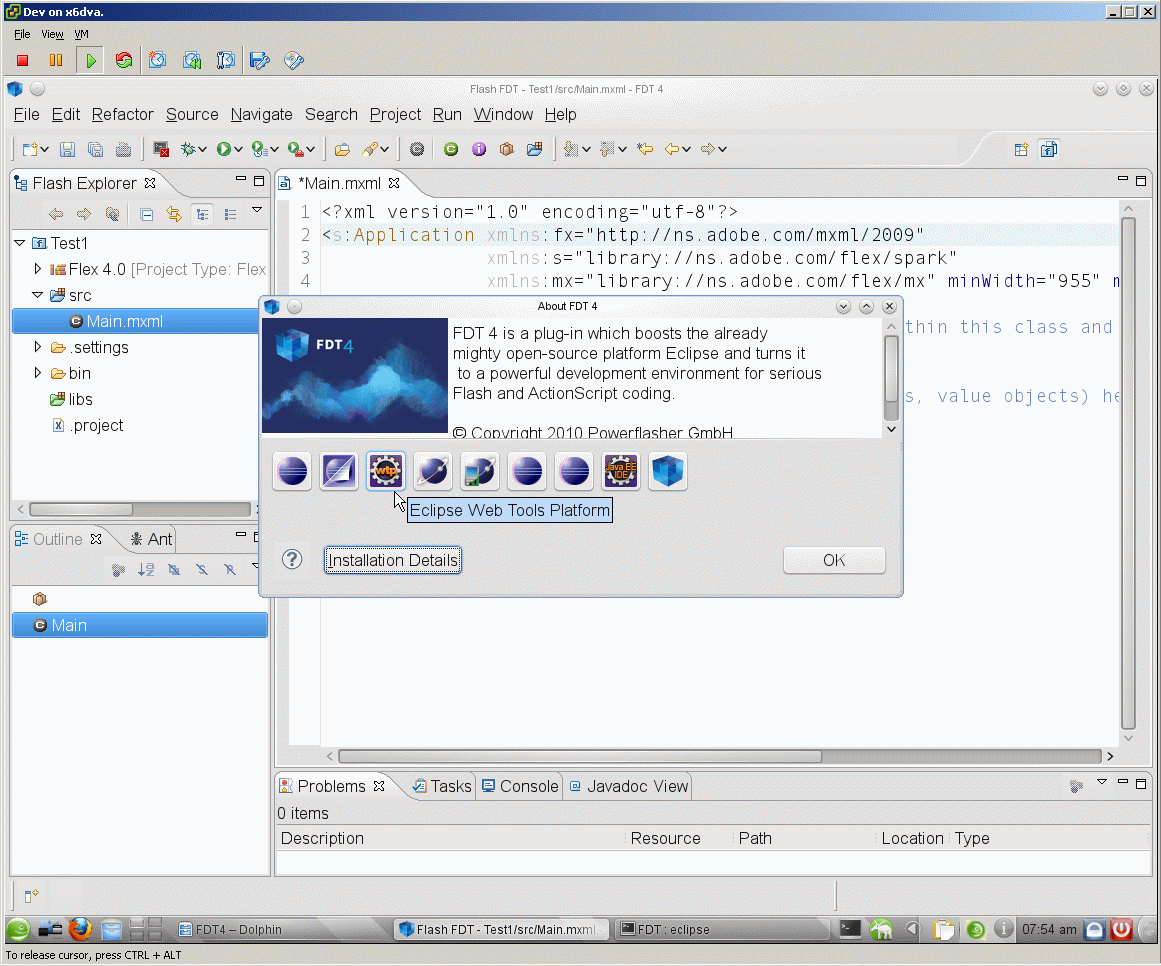
Task: Toggle the crossed R filter in Outline
Action: [x=230, y=569]
